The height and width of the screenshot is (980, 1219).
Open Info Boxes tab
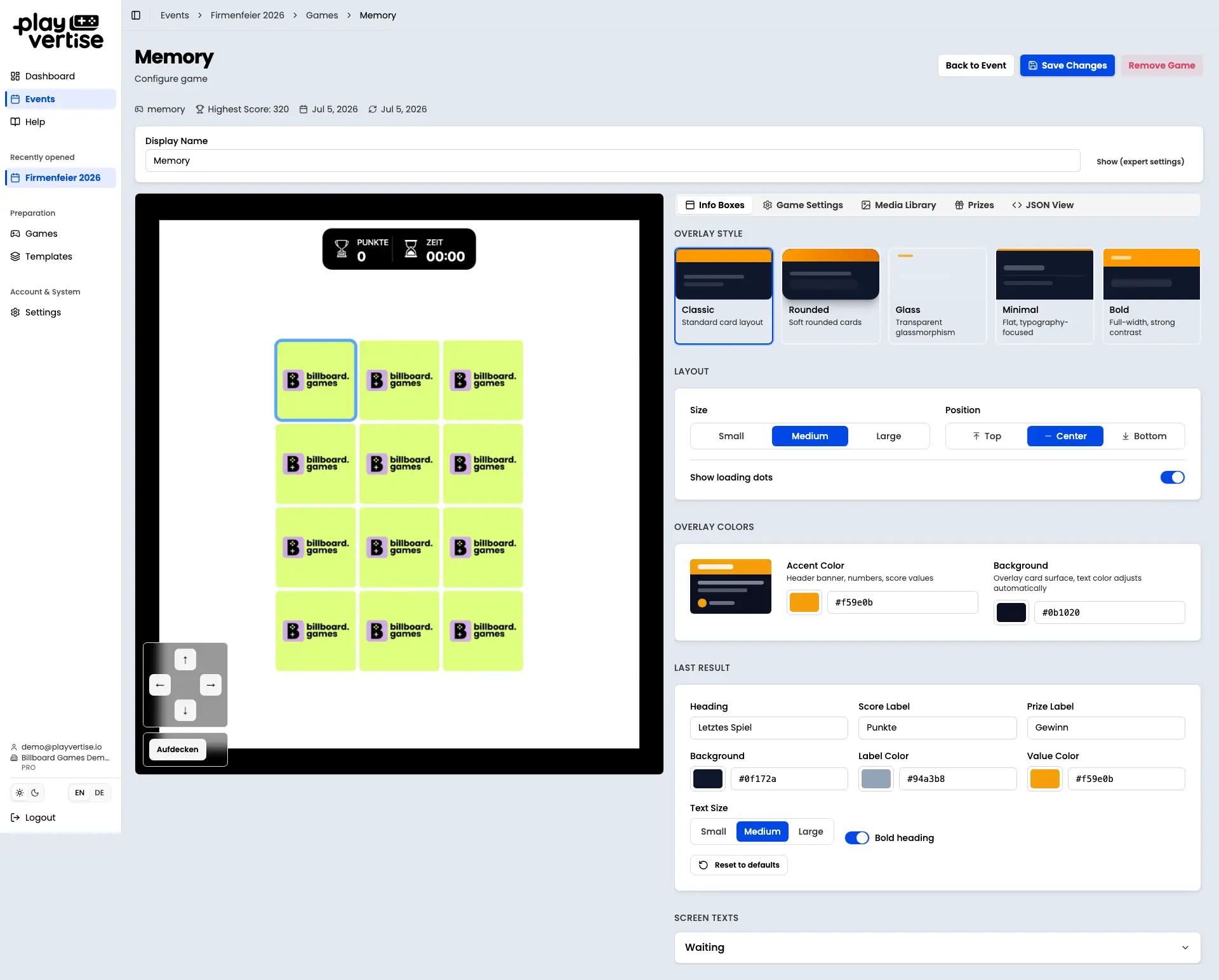[x=715, y=205]
